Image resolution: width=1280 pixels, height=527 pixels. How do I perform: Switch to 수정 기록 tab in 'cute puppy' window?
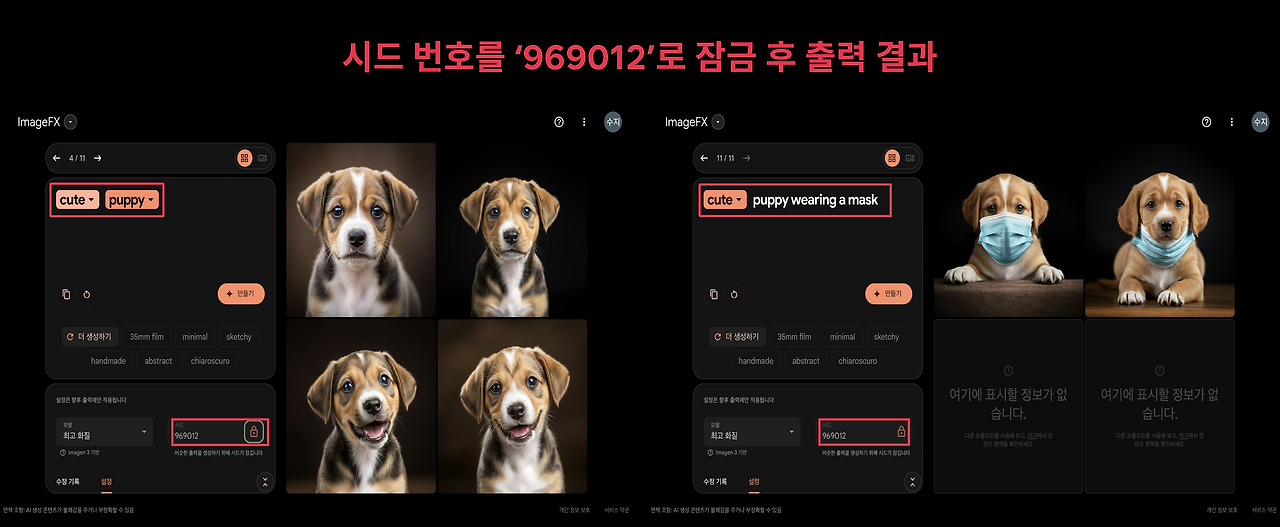tap(69, 482)
